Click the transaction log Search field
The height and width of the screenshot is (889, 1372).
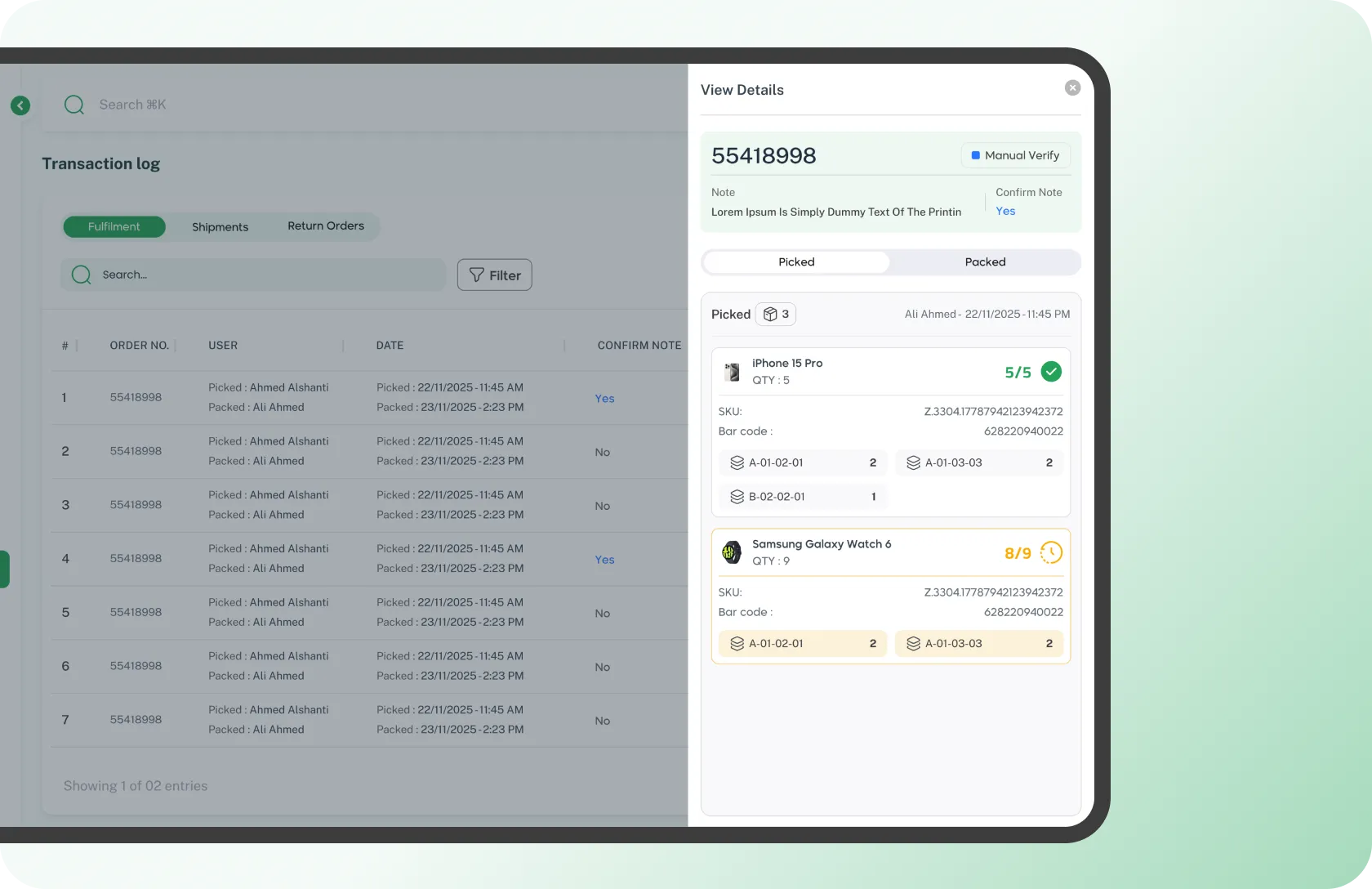pos(253,275)
